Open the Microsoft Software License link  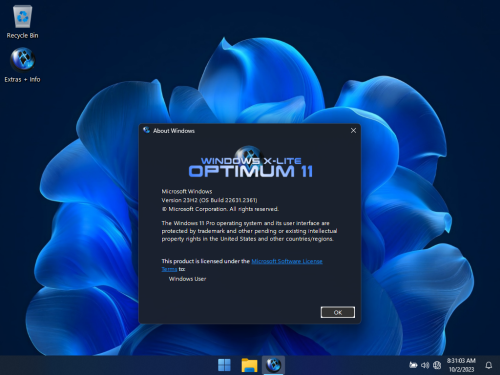(287, 261)
